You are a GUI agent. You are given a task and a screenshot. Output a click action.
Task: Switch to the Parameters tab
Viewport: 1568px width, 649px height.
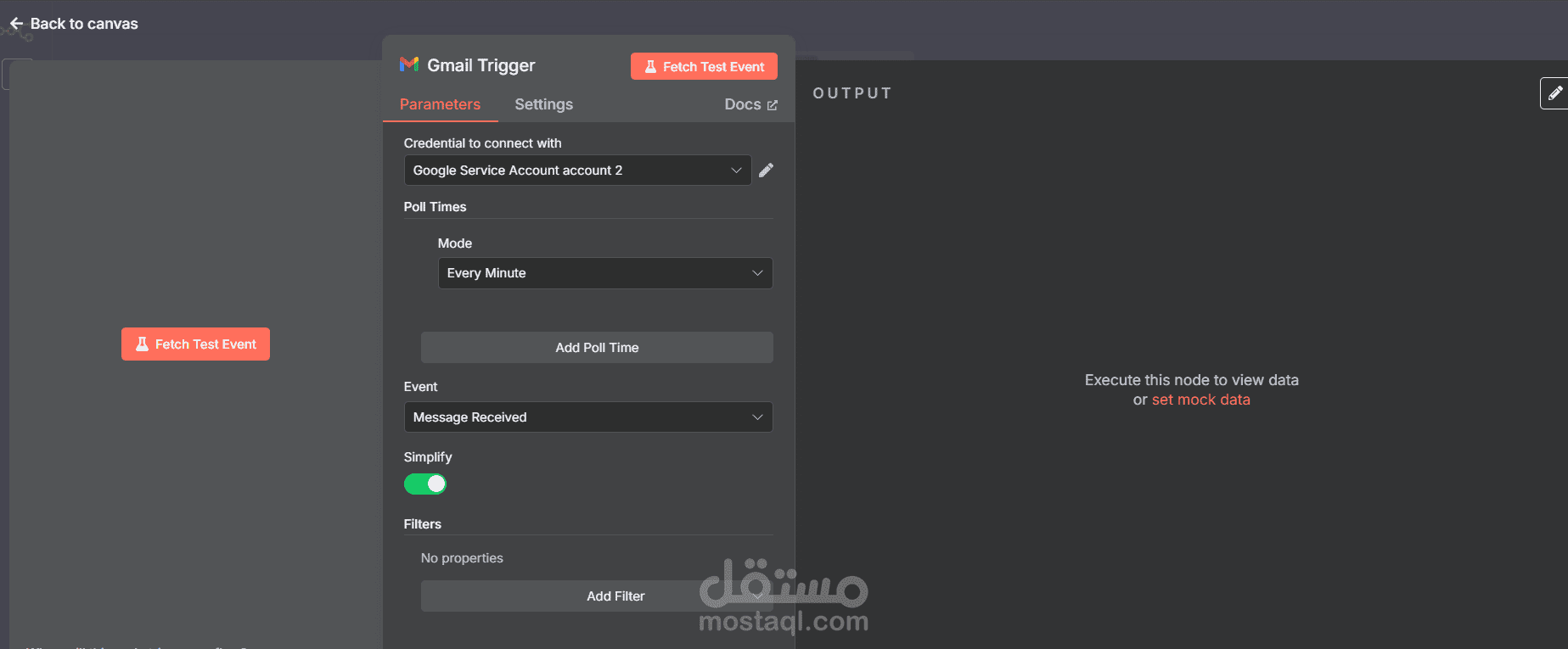point(440,104)
